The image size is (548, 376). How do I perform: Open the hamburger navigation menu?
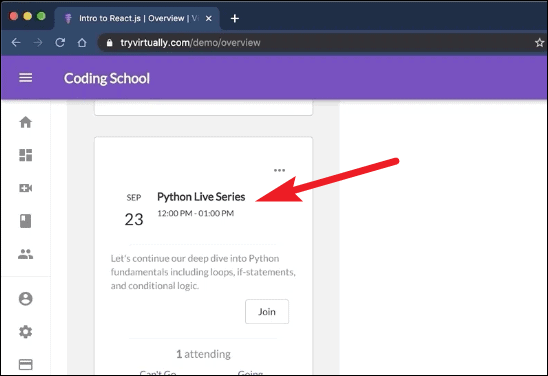(x=26, y=78)
